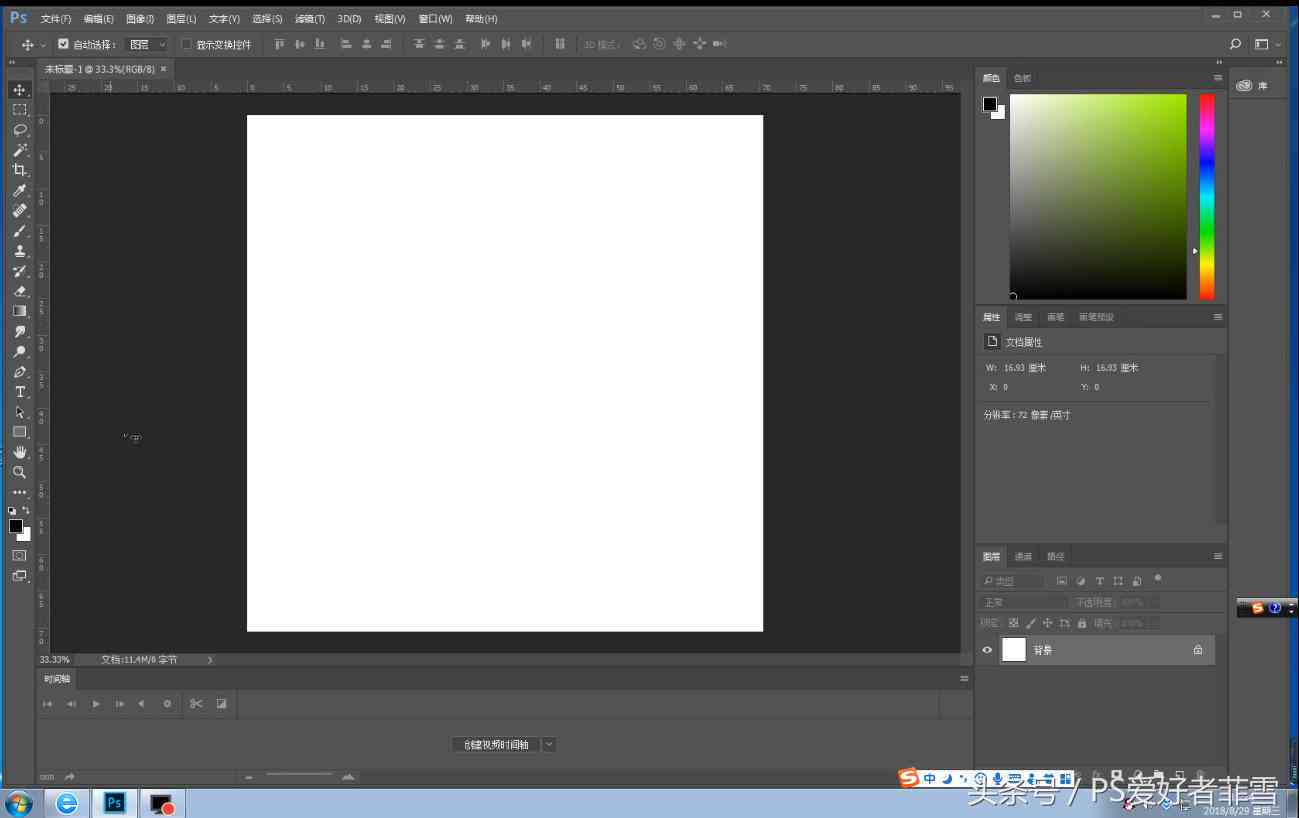The image size is (1299, 818).
Task: Select the Brush tool
Action: pyautogui.click(x=19, y=231)
